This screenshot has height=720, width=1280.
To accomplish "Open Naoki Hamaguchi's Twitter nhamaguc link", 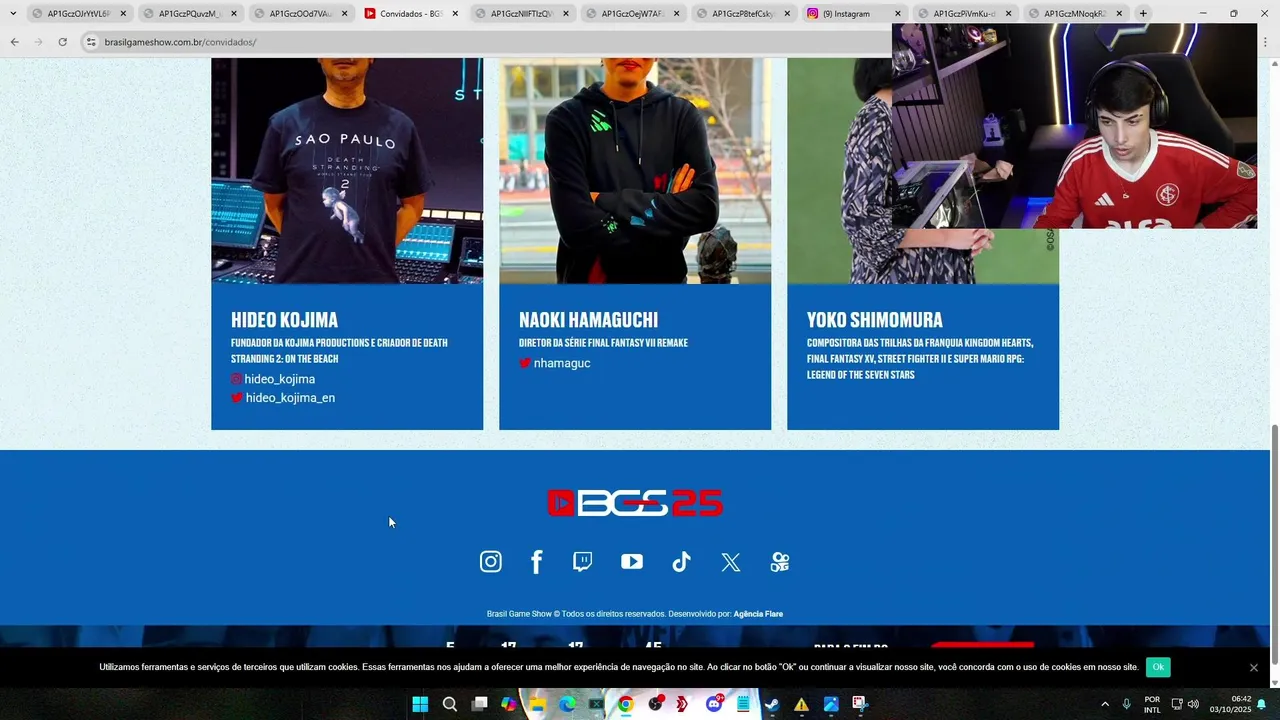I will (x=555, y=363).
